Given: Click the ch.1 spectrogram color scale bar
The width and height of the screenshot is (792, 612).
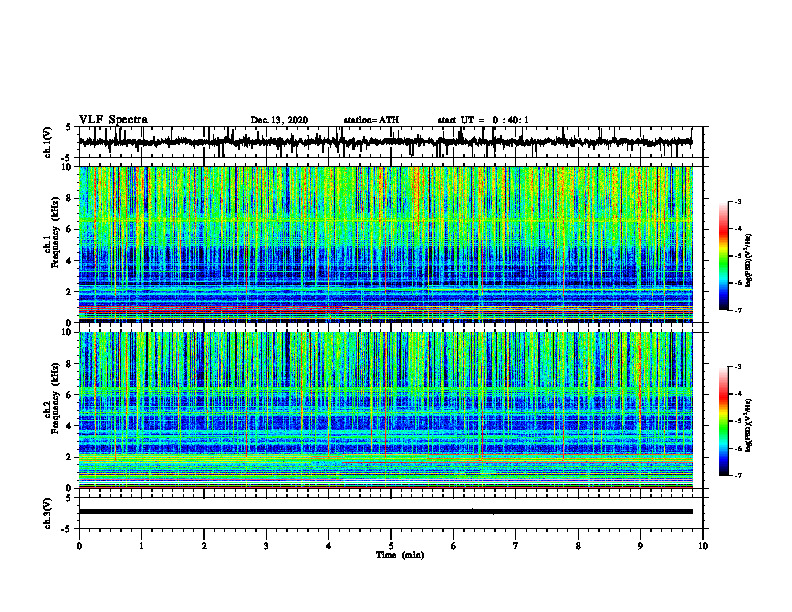Looking at the screenshot, I should (x=724, y=256).
